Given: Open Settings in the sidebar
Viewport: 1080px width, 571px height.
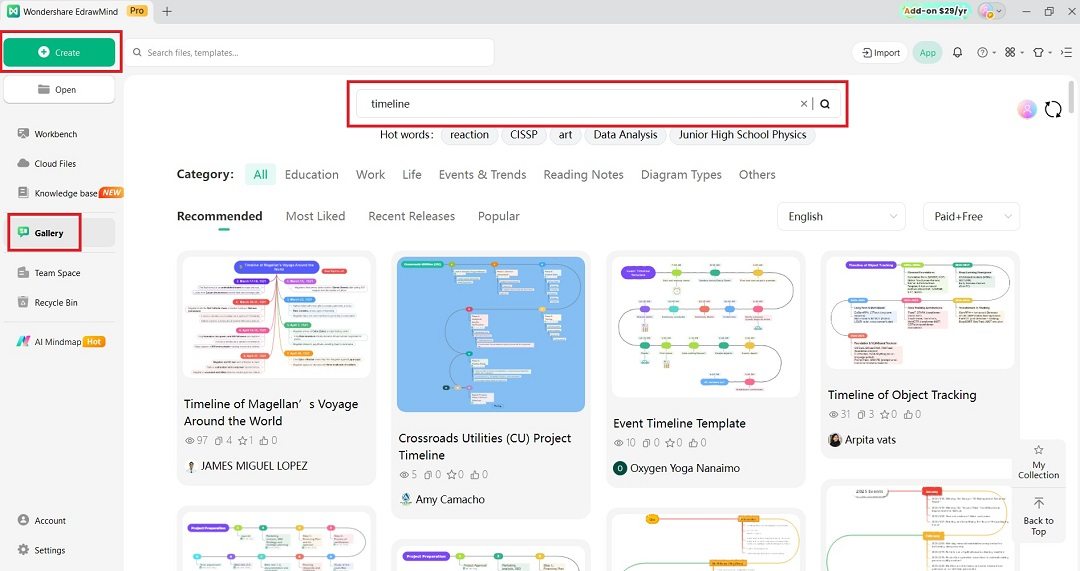Looking at the screenshot, I should pyautogui.click(x=41, y=550).
